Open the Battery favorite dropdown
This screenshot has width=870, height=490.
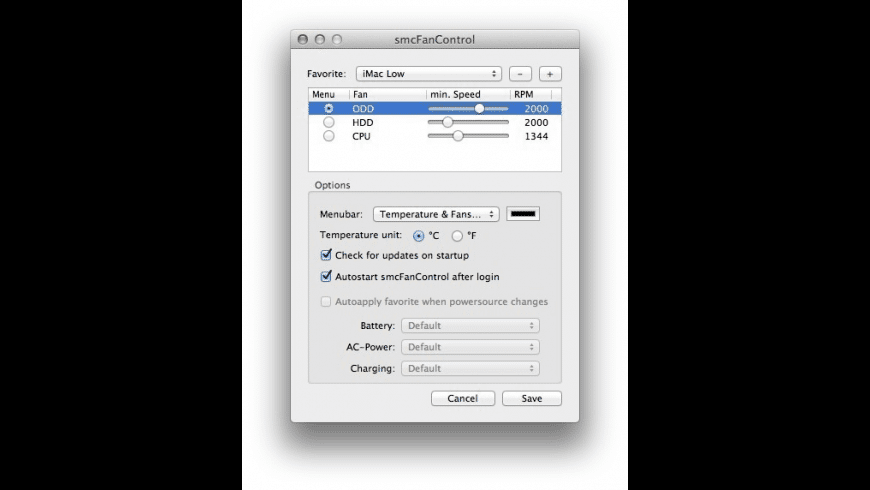click(471, 326)
